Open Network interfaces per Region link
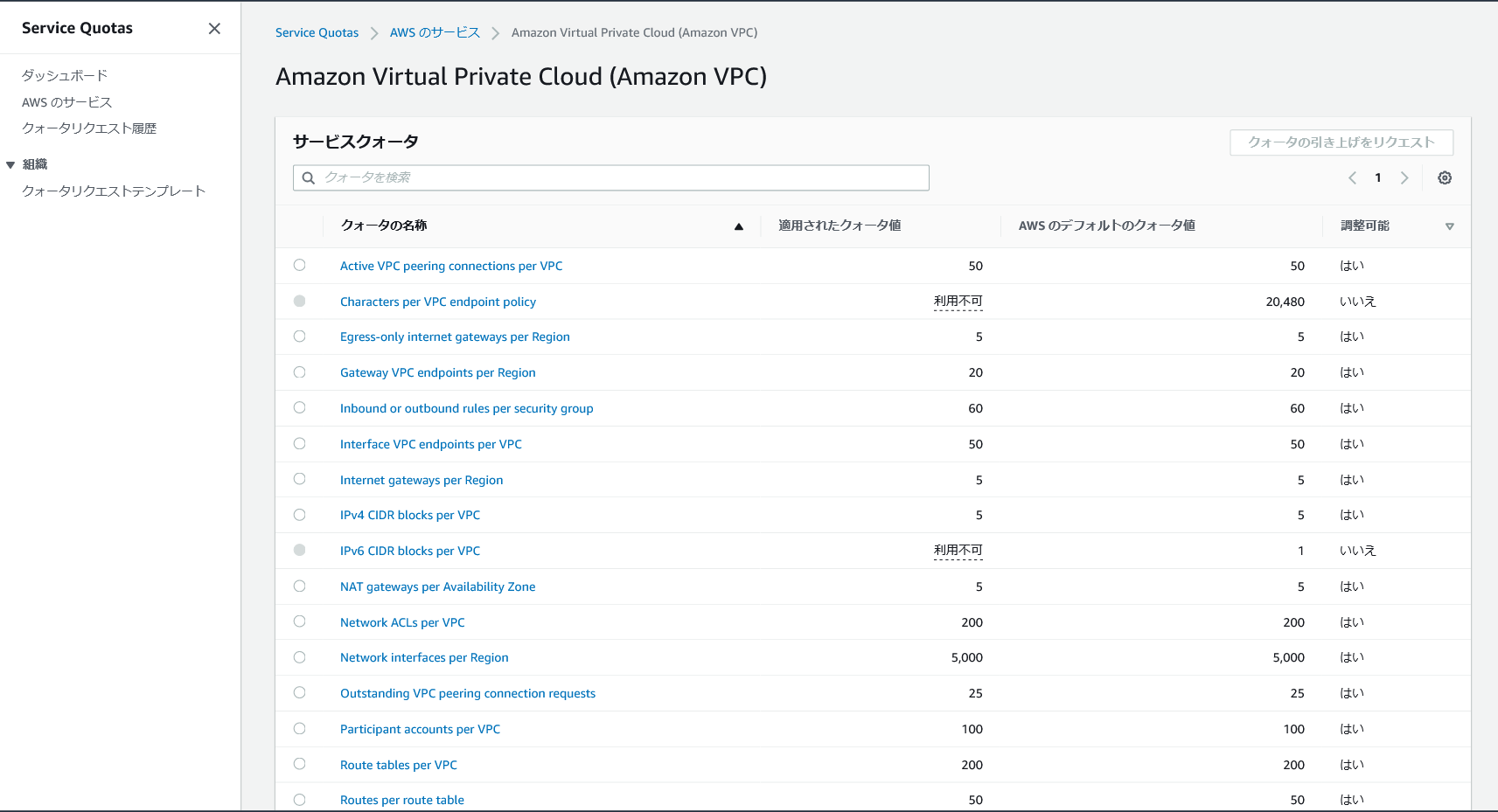 [424, 657]
